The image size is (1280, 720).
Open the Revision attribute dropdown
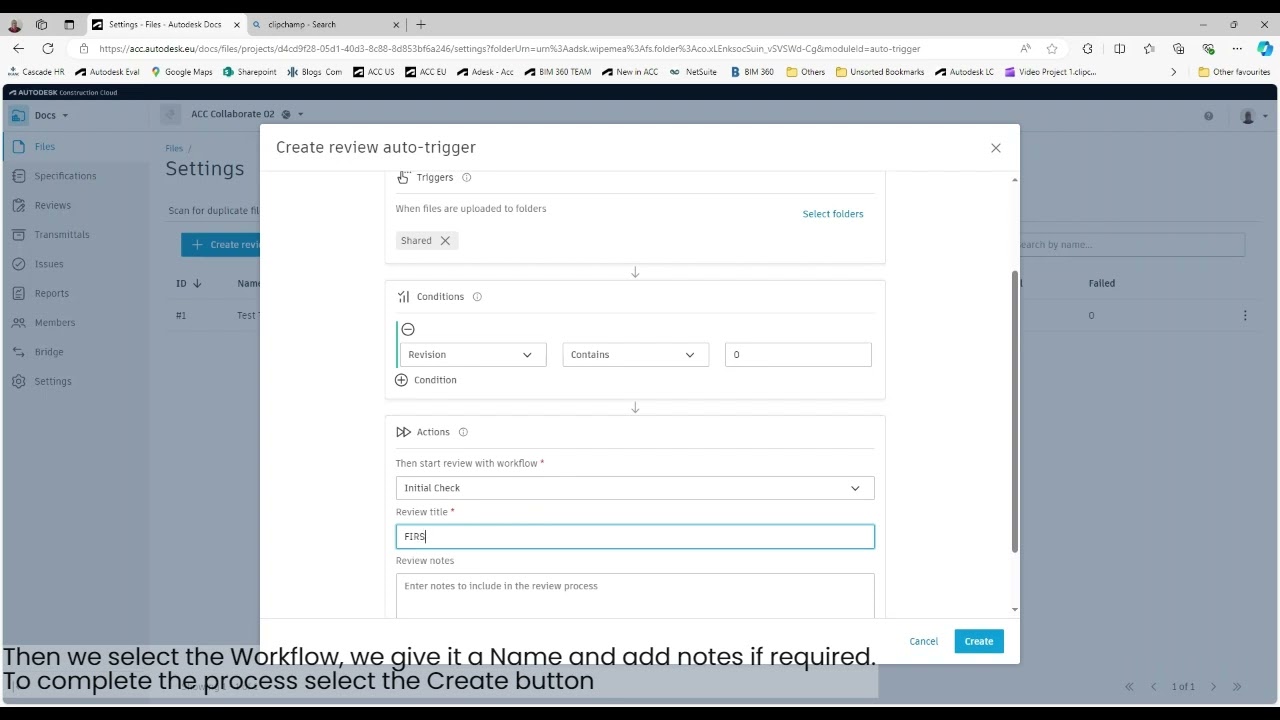pos(472,355)
